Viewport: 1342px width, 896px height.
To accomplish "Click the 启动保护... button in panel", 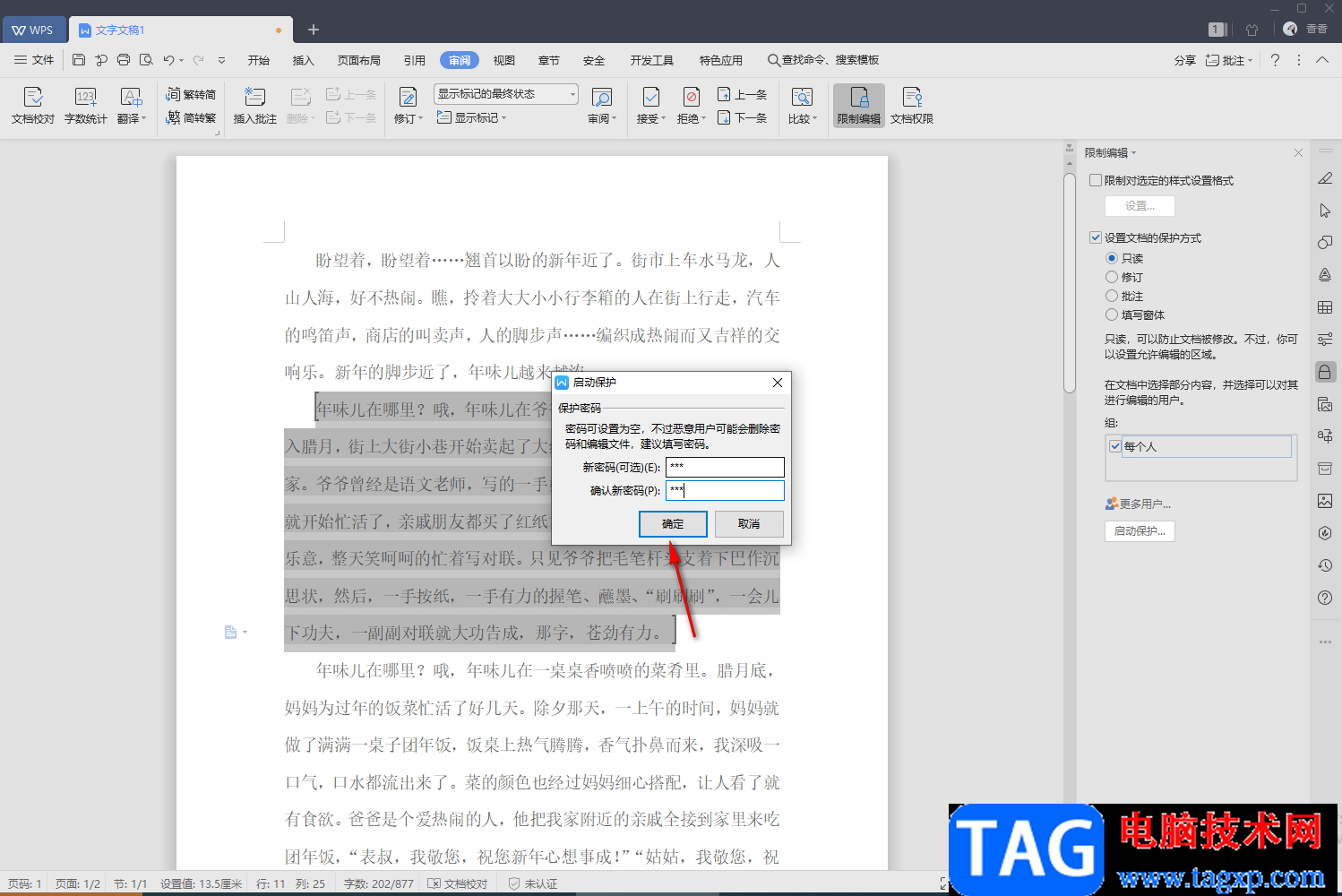I will click(1140, 531).
